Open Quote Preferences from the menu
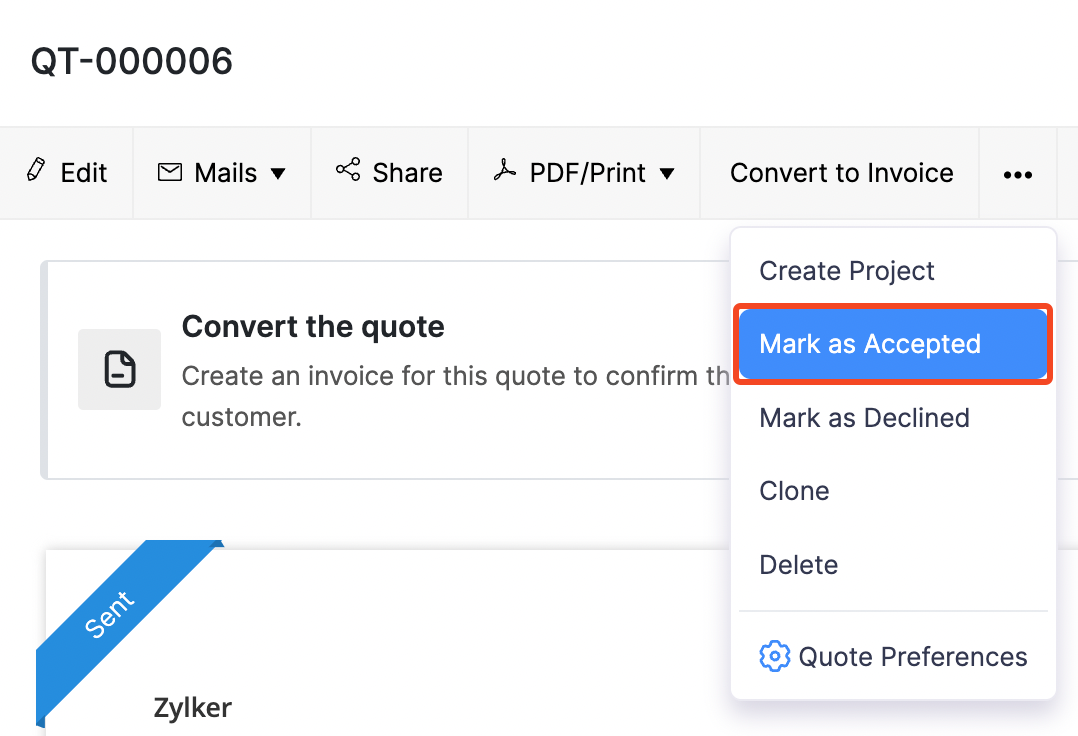This screenshot has height=736, width=1078. pos(912,657)
